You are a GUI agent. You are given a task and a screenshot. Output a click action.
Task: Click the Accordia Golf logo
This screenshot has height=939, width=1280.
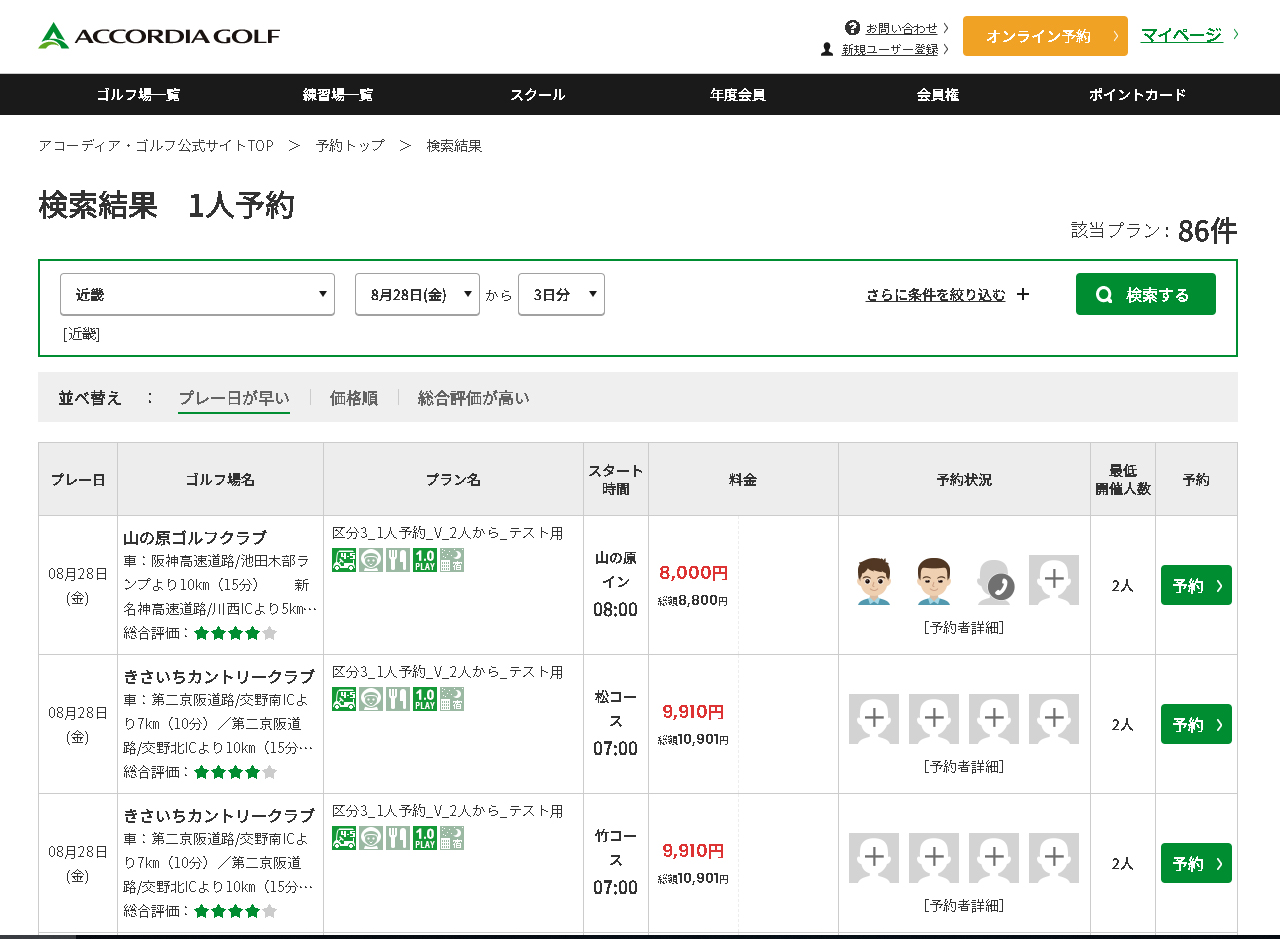coord(159,36)
